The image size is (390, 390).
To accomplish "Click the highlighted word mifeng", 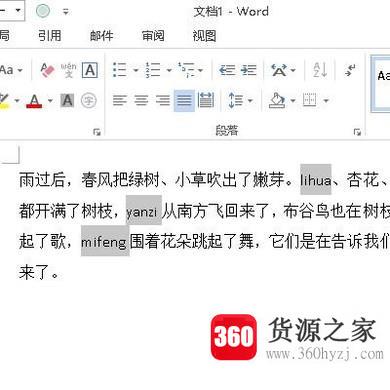I will [105, 241].
